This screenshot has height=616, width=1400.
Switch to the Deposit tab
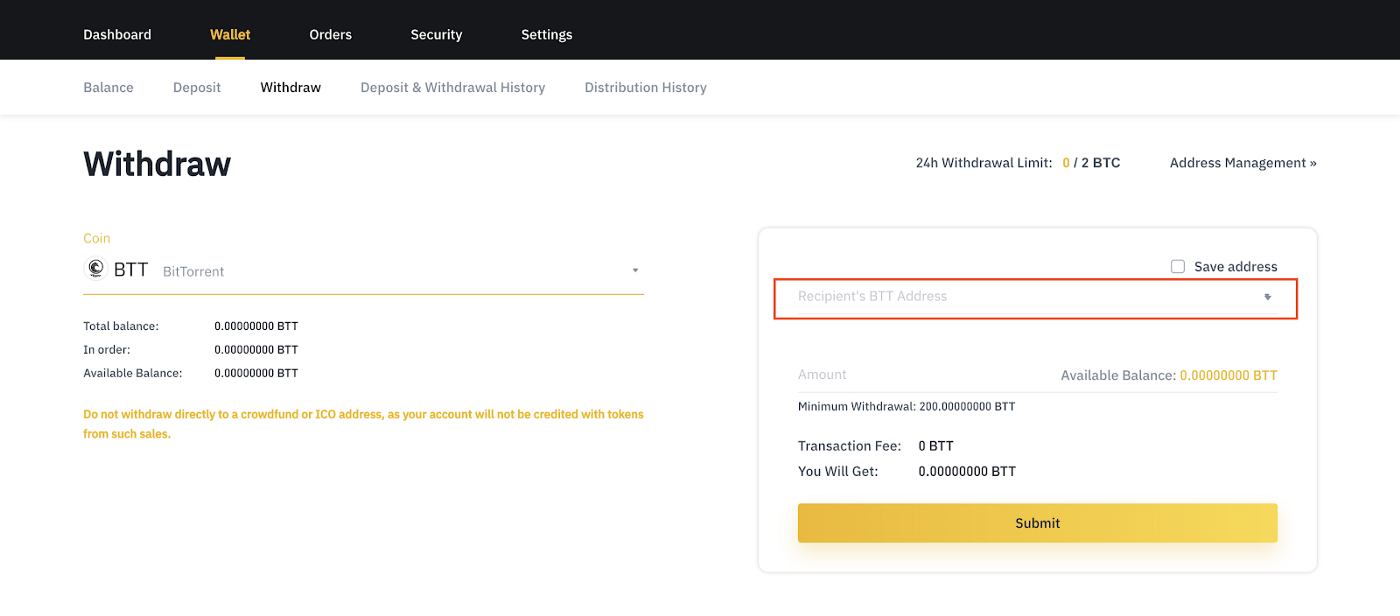197,87
